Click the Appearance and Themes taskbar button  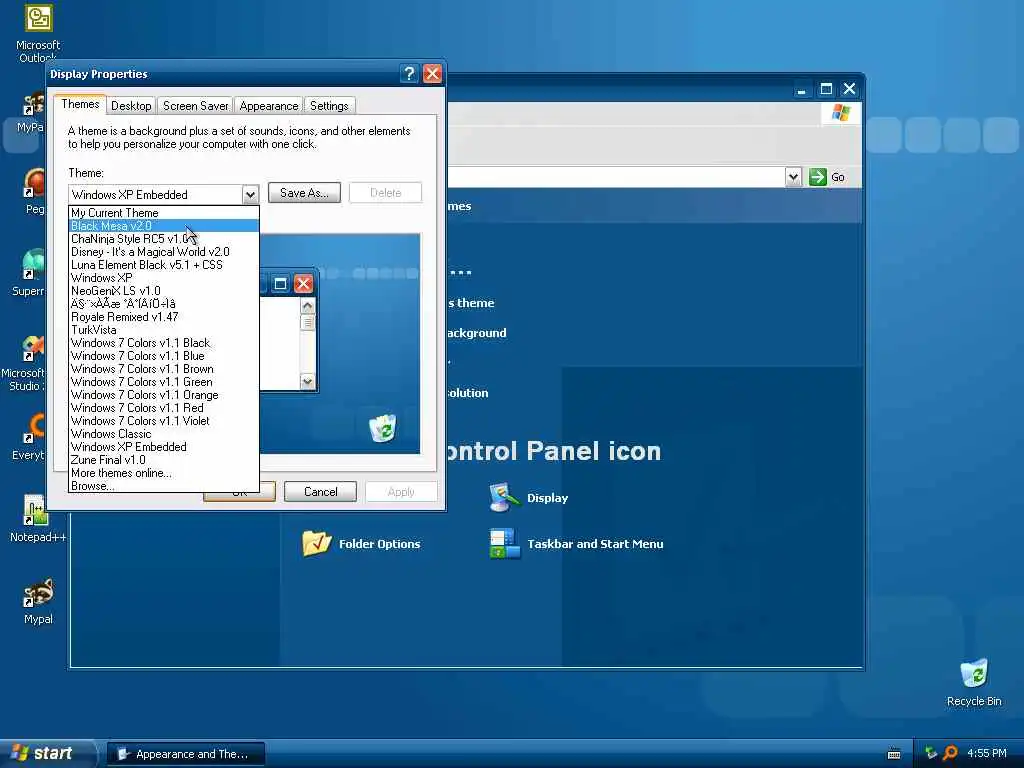click(x=185, y=754)
